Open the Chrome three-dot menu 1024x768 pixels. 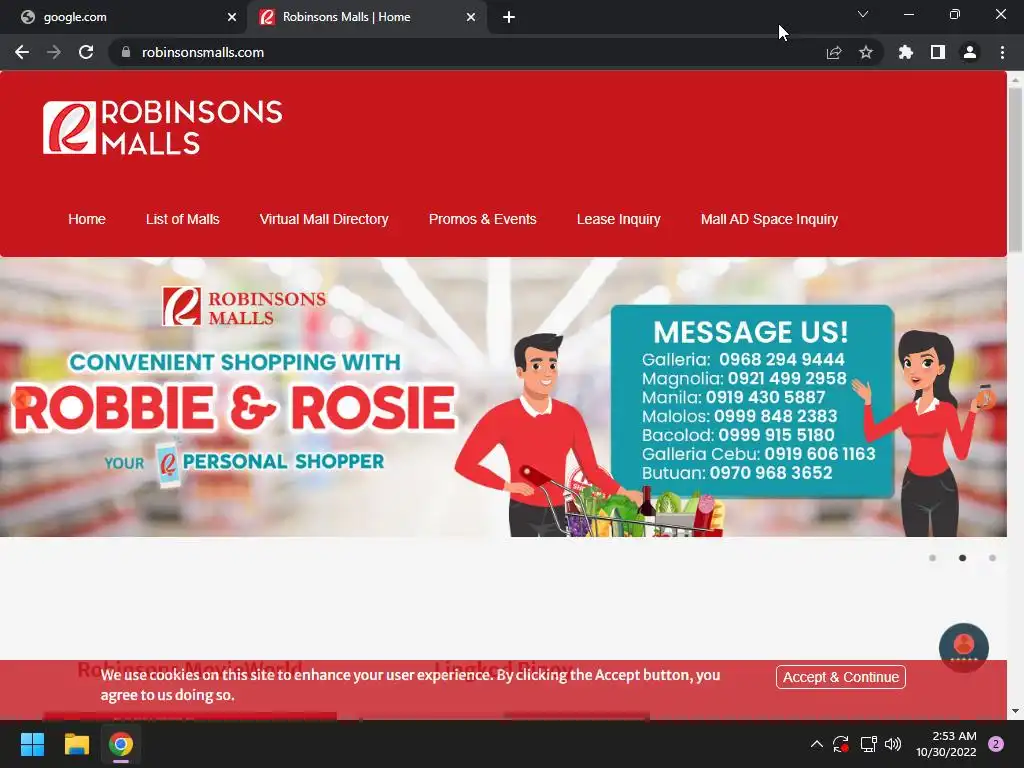1002,52
